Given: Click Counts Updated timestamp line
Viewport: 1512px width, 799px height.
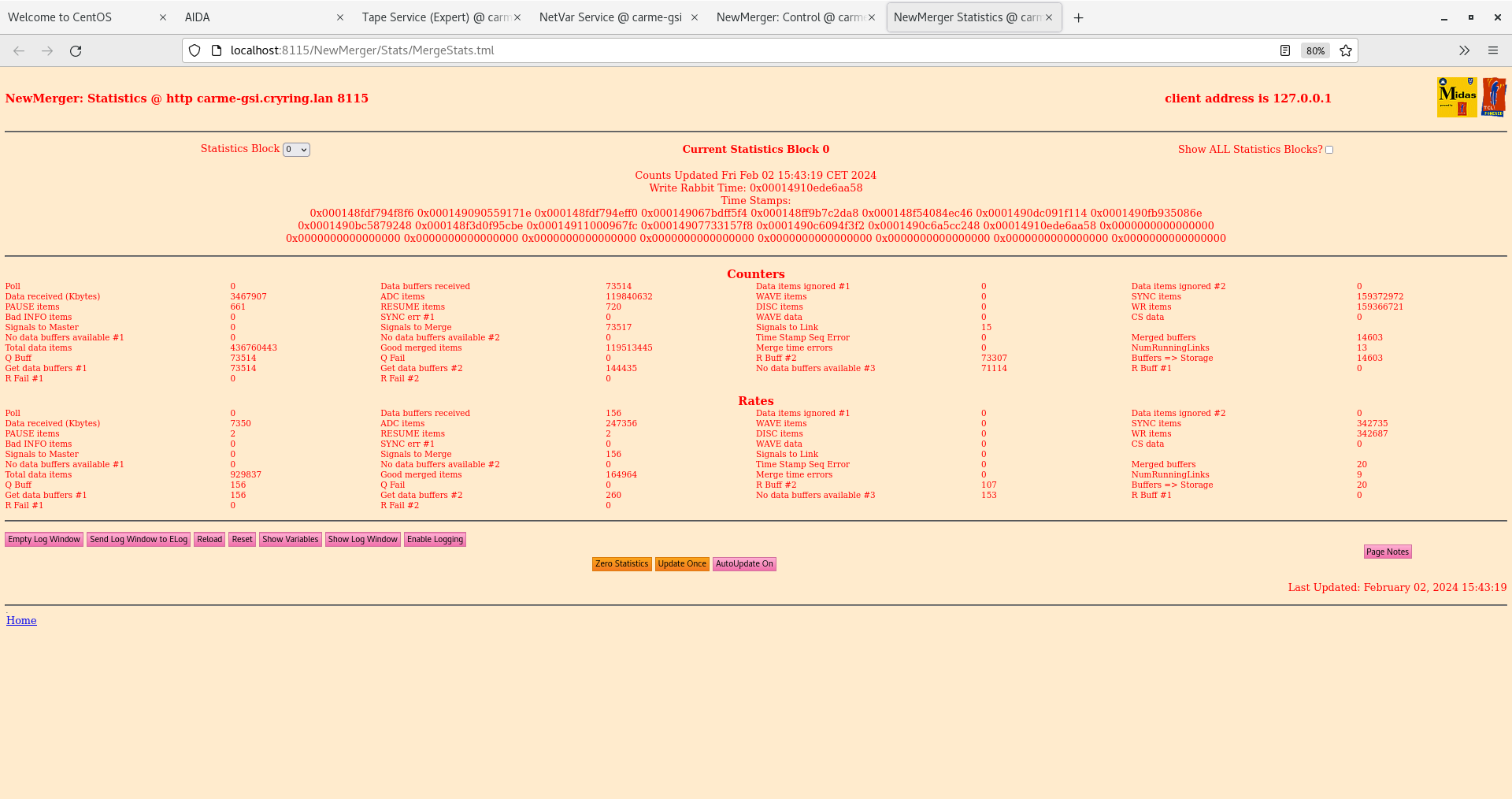Looking at the screenshot, I should (756, 176).
